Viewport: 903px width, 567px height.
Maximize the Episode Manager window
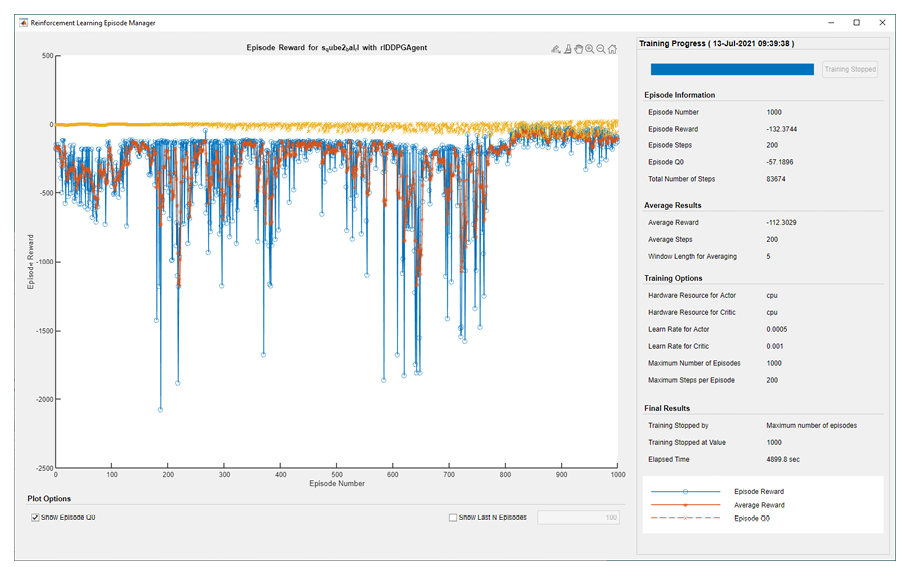point(856,22)
